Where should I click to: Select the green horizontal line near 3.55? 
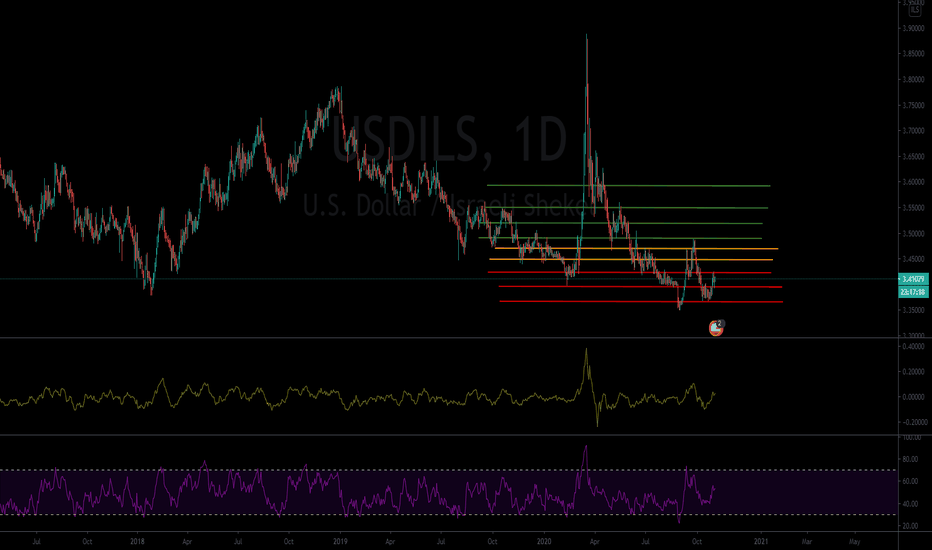tap(625, 208)
